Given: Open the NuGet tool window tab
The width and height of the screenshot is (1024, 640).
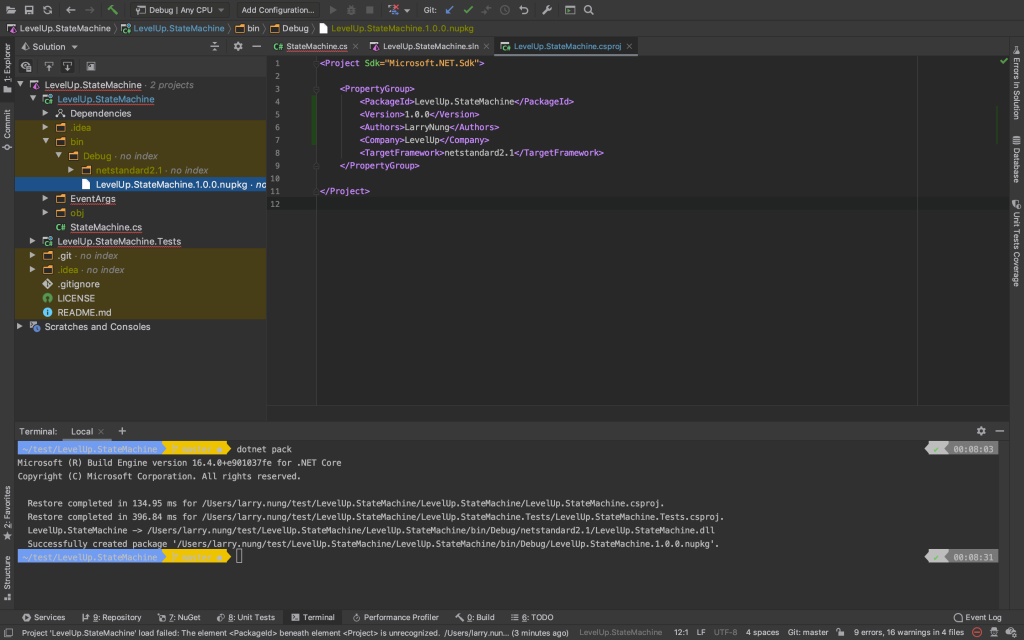Looking at the screenshot, I should [179, 617].
